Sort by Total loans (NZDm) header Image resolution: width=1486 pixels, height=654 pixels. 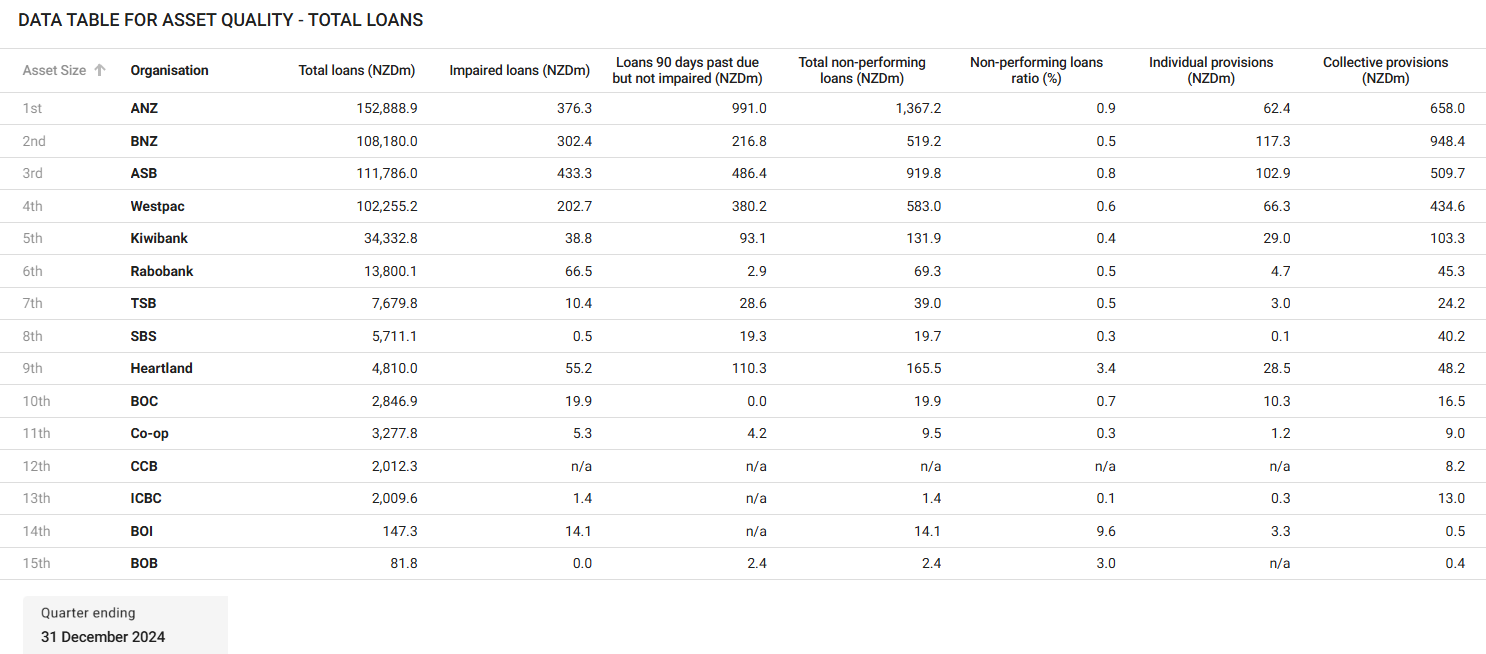pos(356,70)
